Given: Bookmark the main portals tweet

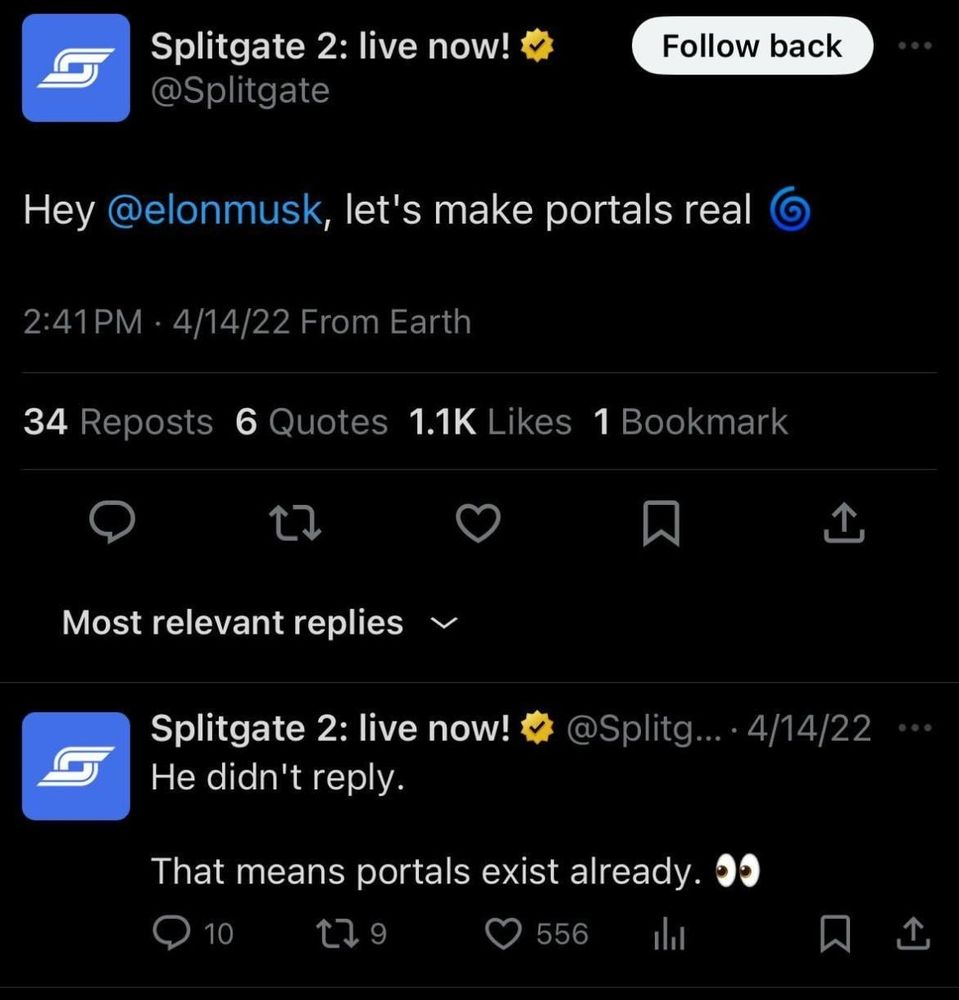Looking at the screenshot, I should (661, 525).
